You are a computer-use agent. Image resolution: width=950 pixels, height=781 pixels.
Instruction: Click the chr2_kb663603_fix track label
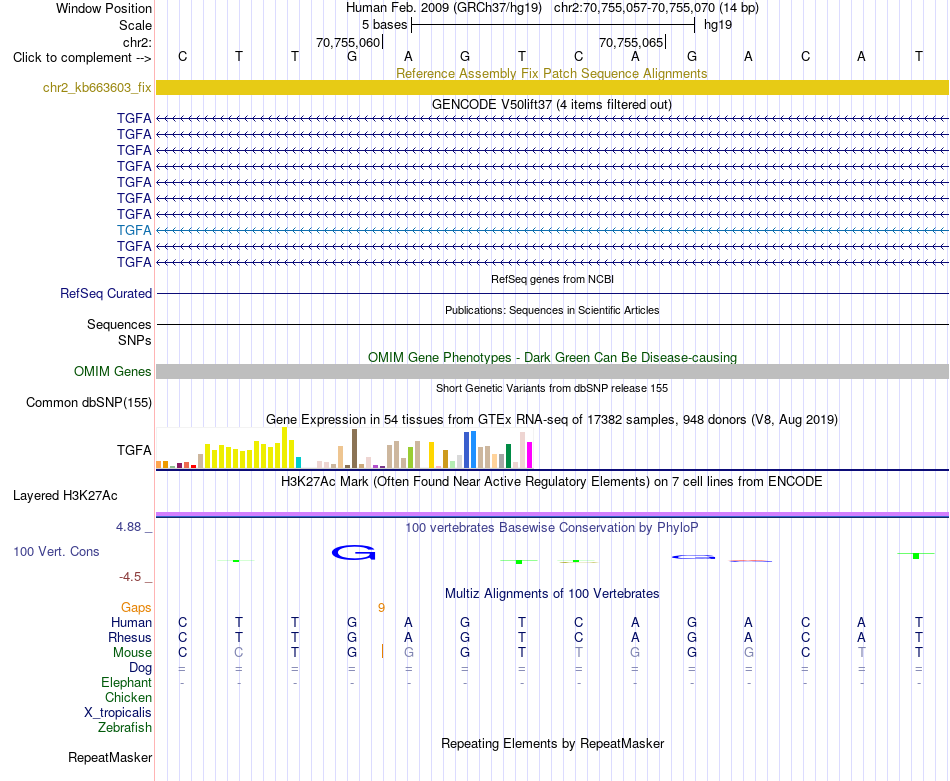pyautogui.click(x=97, y=87)
